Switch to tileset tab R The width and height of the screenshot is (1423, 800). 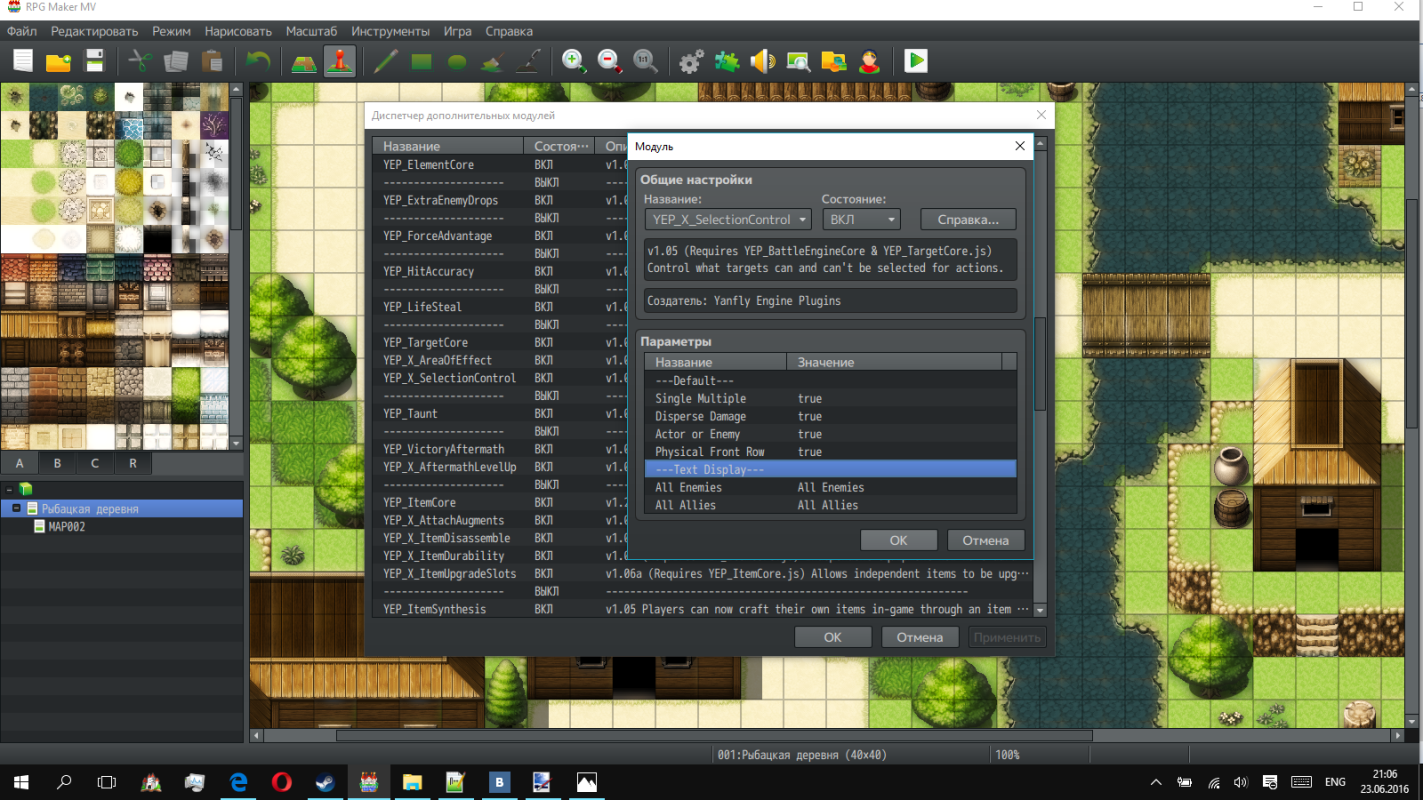pyautogui.click(x=133, y=463)
